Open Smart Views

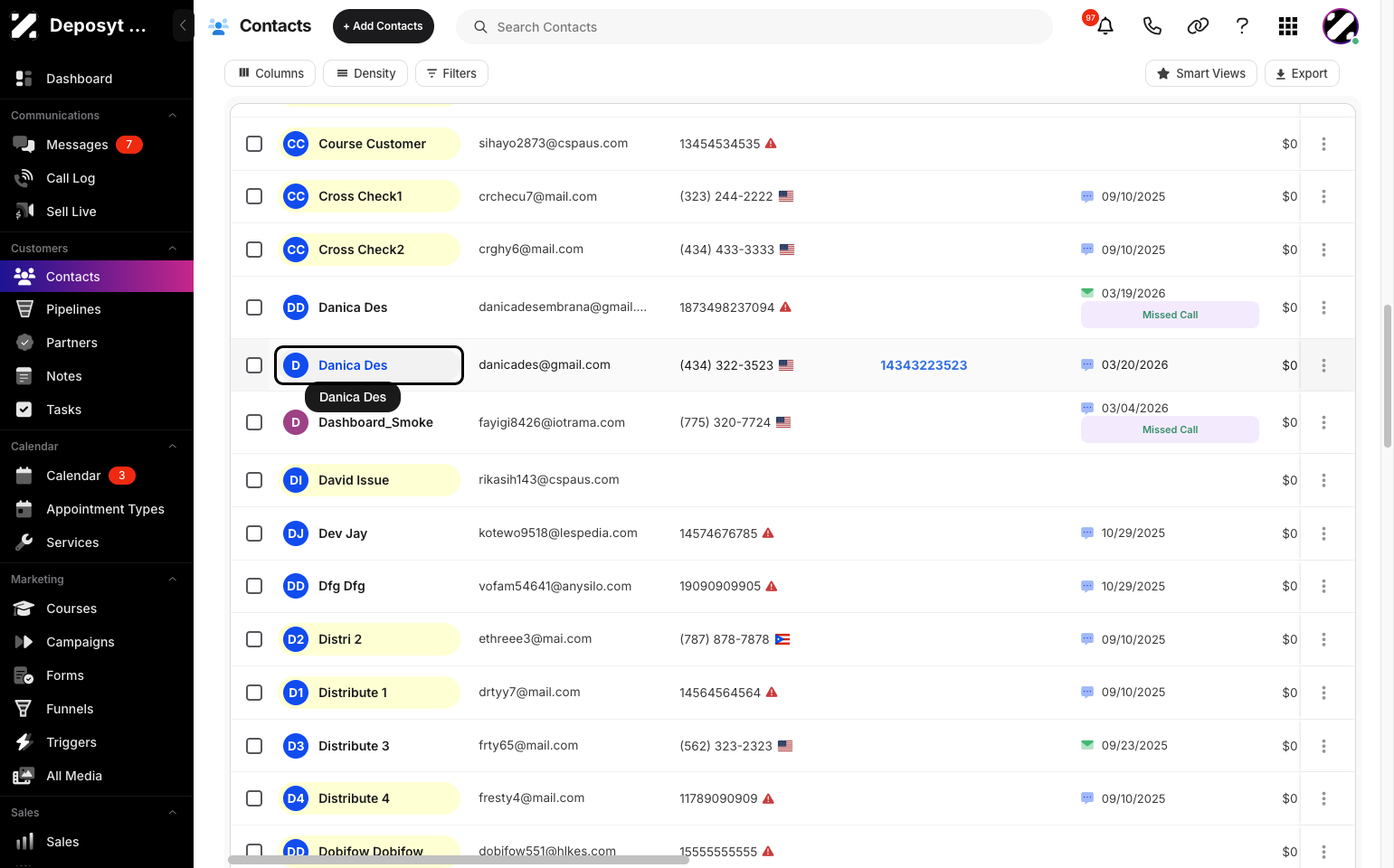point(1201,73)
